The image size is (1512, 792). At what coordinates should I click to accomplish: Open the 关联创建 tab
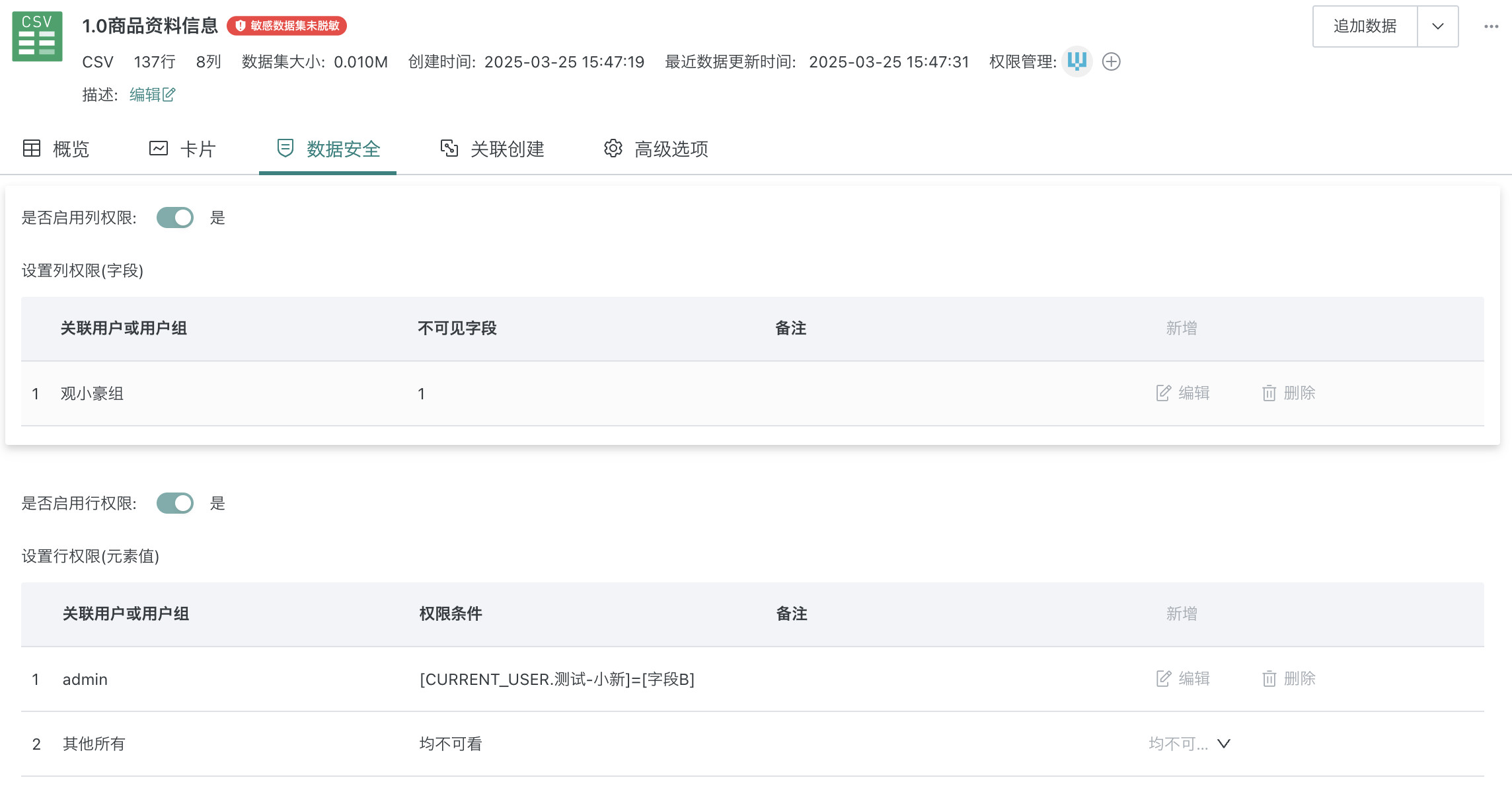click(x=492, y=149)
